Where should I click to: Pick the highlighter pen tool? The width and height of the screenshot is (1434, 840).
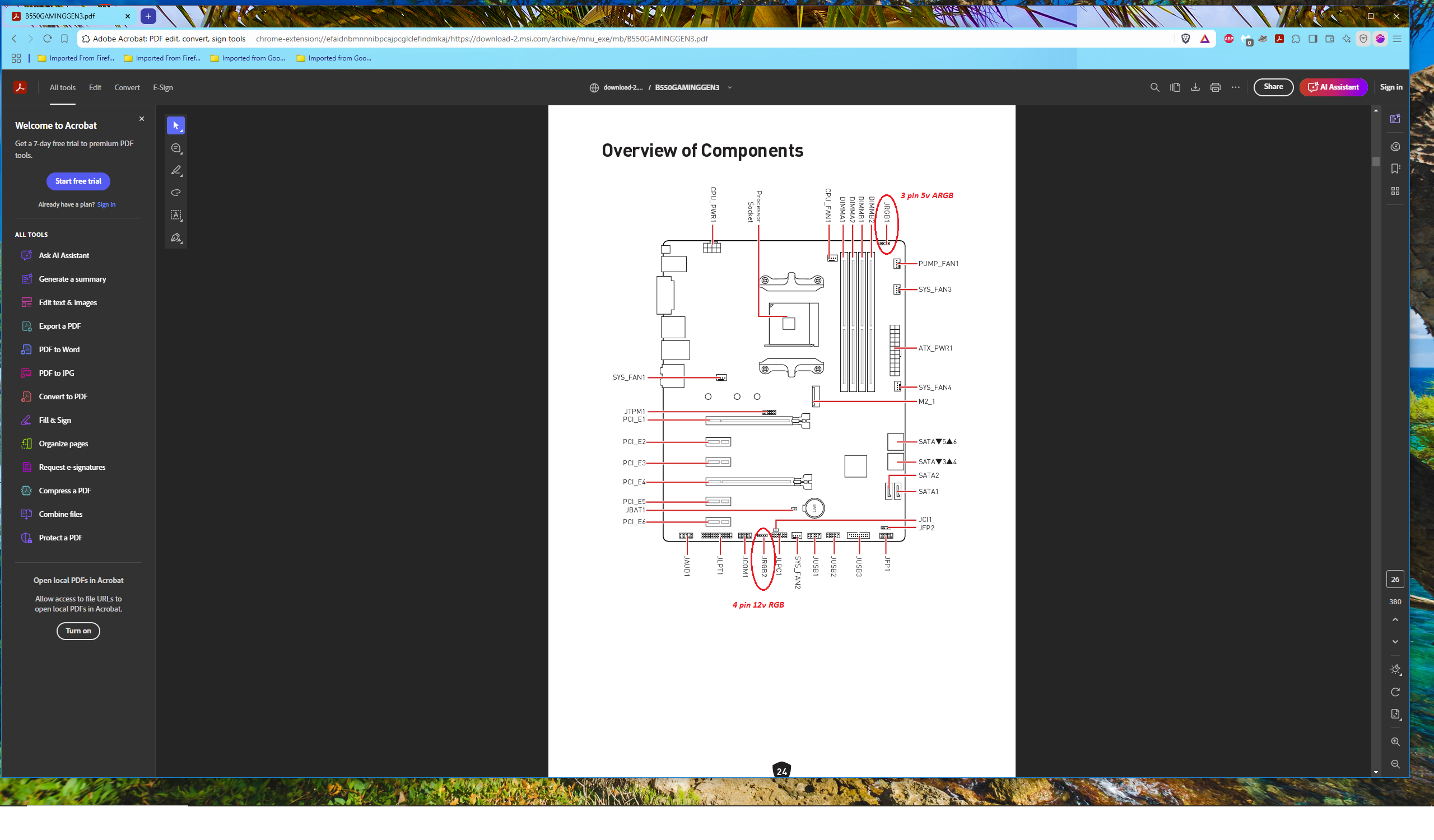pyautogui.click(x=176, y=171)
